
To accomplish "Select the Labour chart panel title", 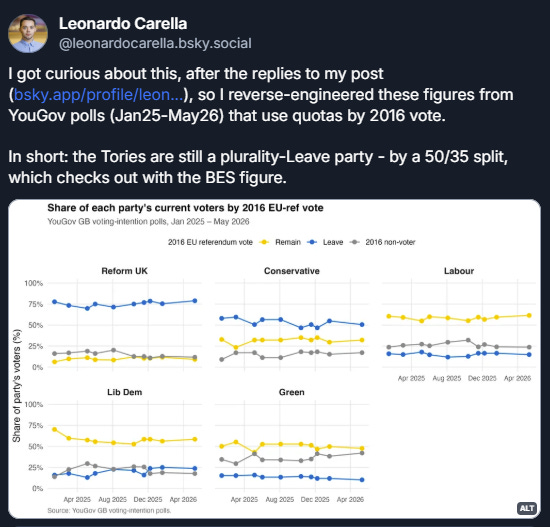I will pos(459,271).
